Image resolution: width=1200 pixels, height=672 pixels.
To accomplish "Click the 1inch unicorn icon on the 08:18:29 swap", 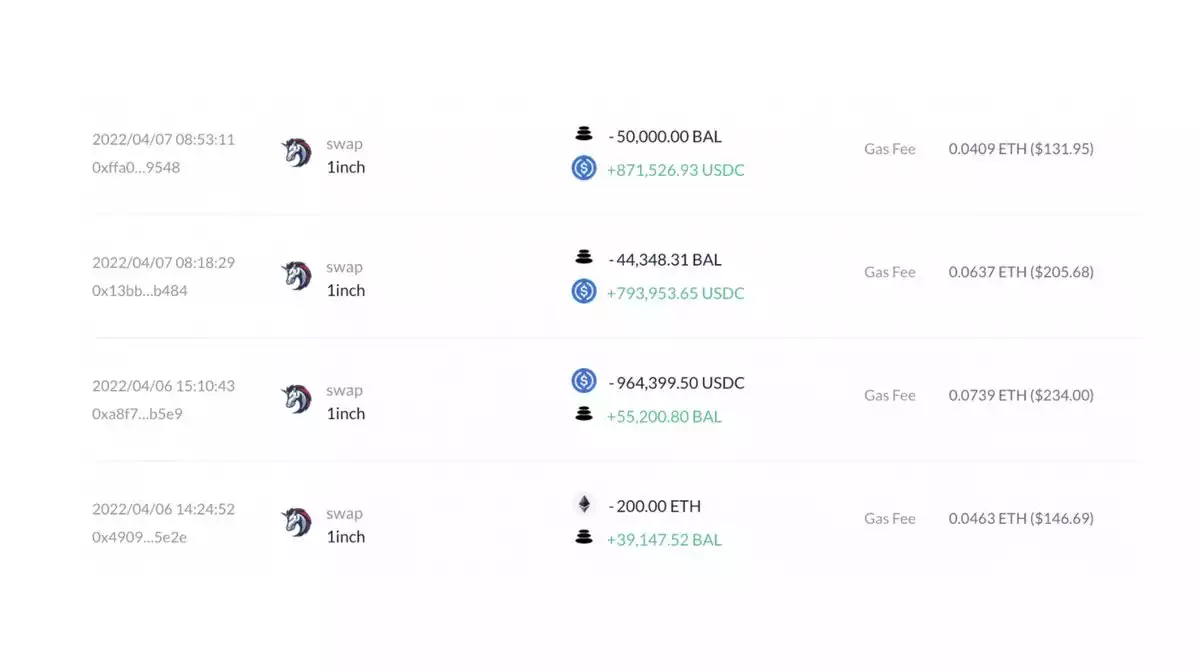I will coord(296,276).
